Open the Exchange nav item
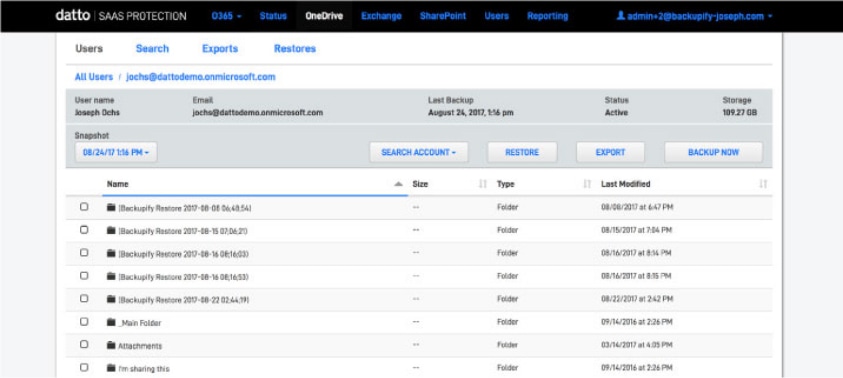 click(x=381, y=16)
